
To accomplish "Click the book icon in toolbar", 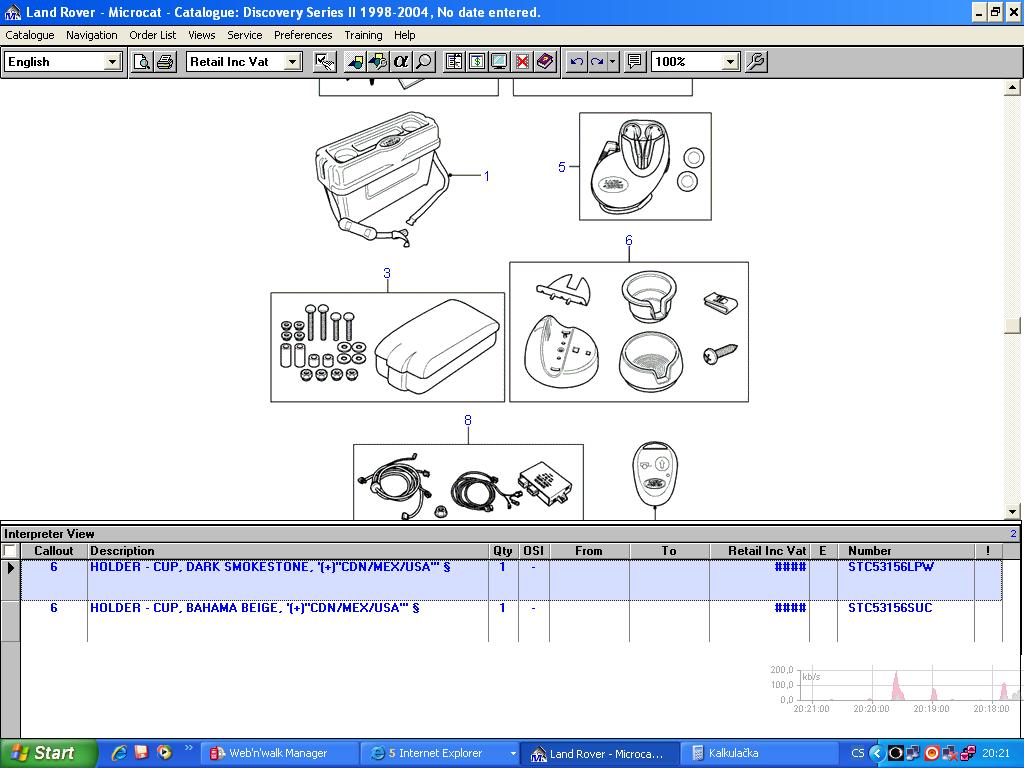I will click(x=545, y=62).
